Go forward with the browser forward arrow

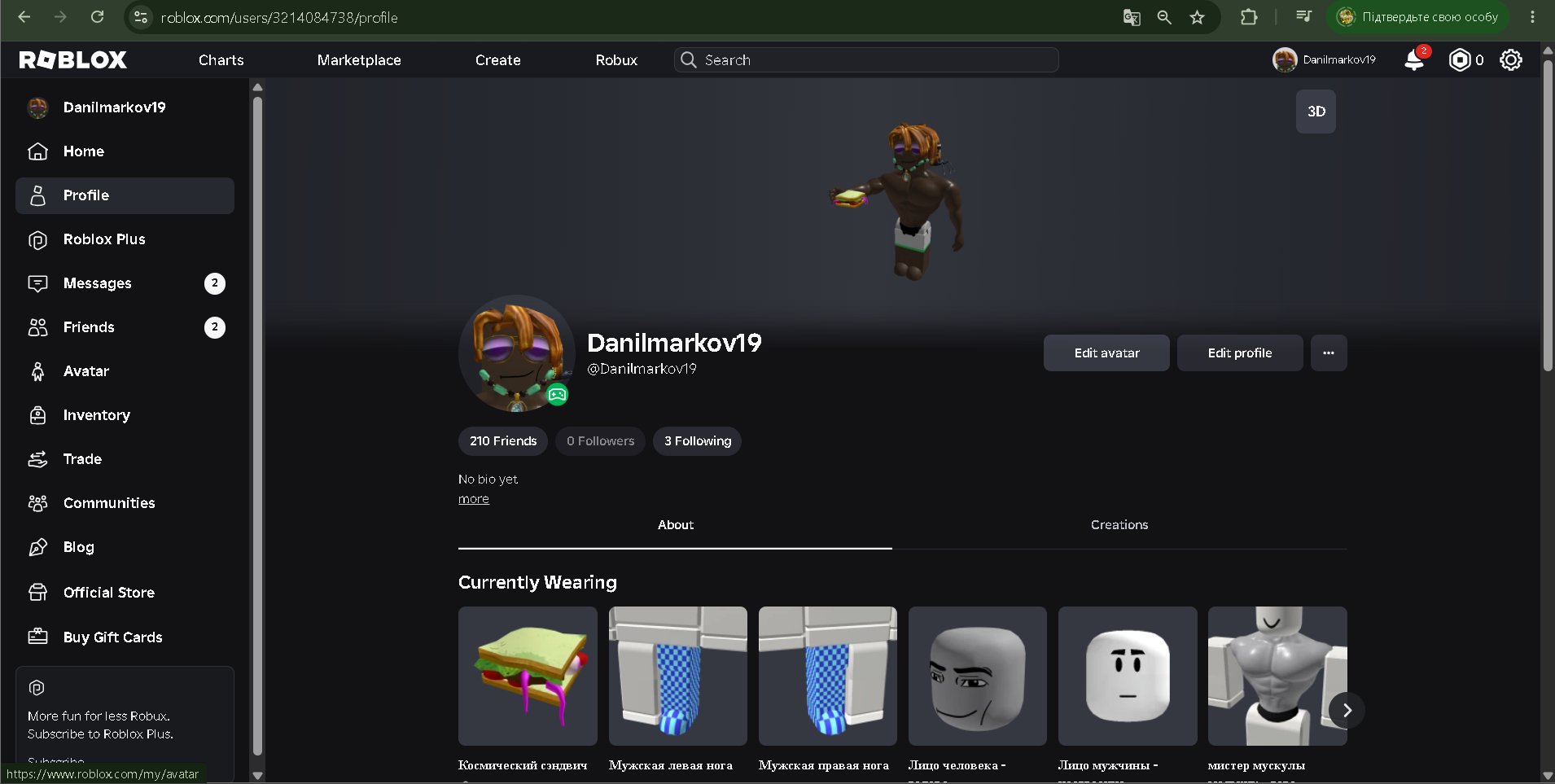[60, 17]
